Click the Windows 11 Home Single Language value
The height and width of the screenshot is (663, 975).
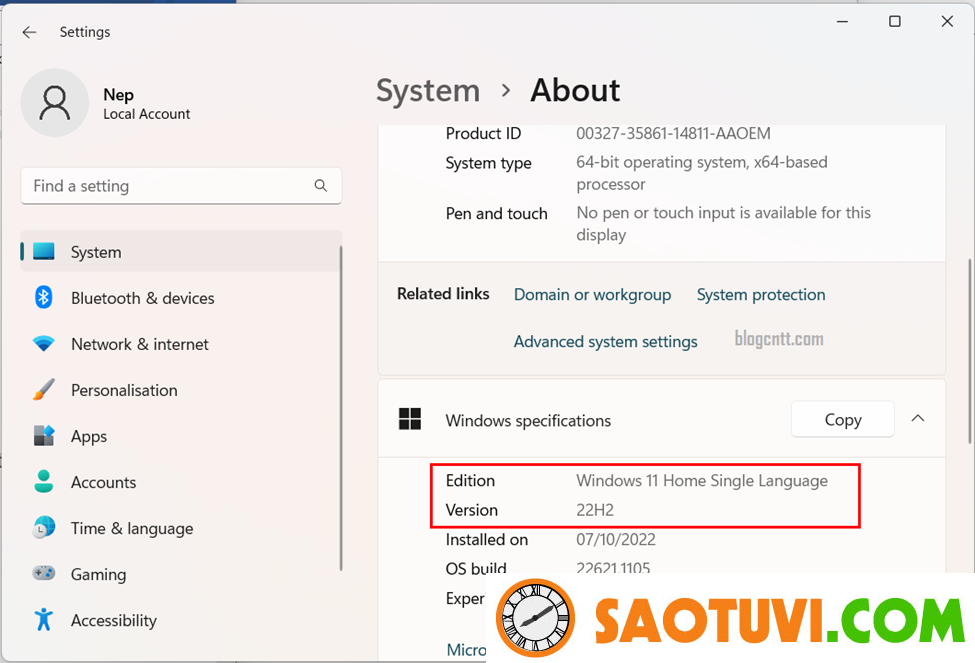click(701, 480)
